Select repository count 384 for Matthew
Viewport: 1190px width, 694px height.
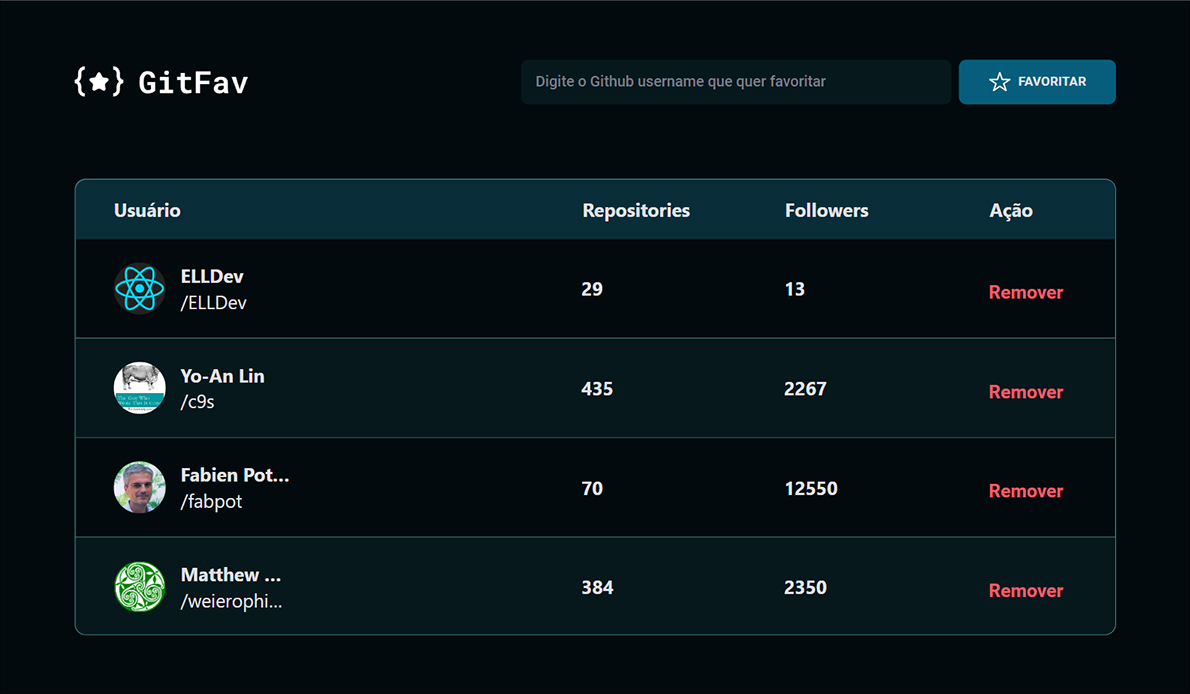tap(597, 588)
